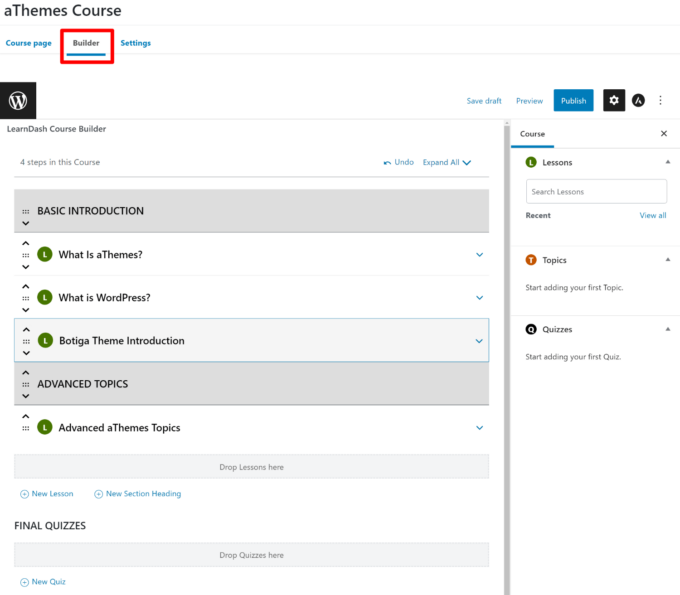Move Basic Introduction section down

coord(26,223)
